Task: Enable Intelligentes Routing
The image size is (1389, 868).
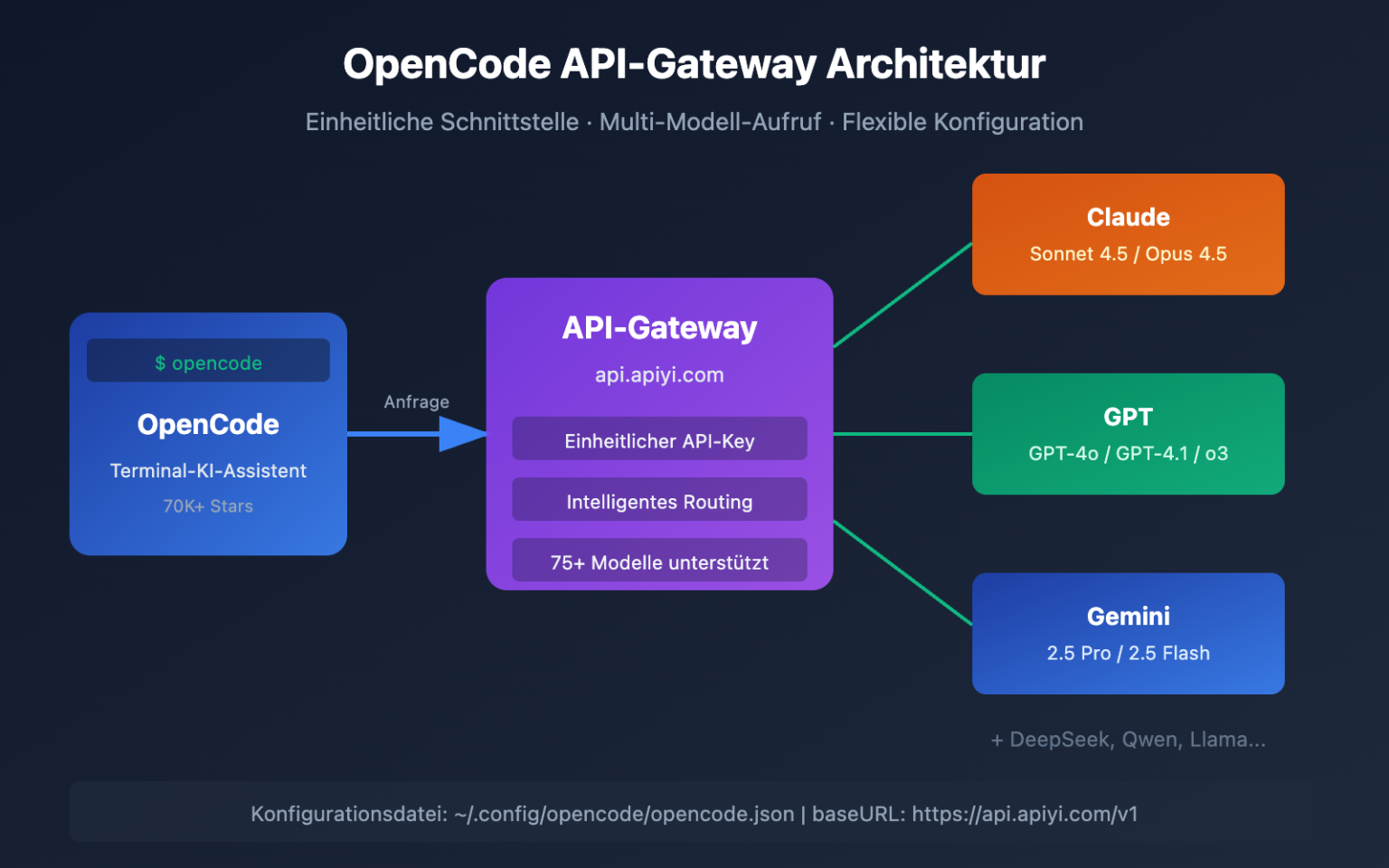Action: tap(659, 501)
